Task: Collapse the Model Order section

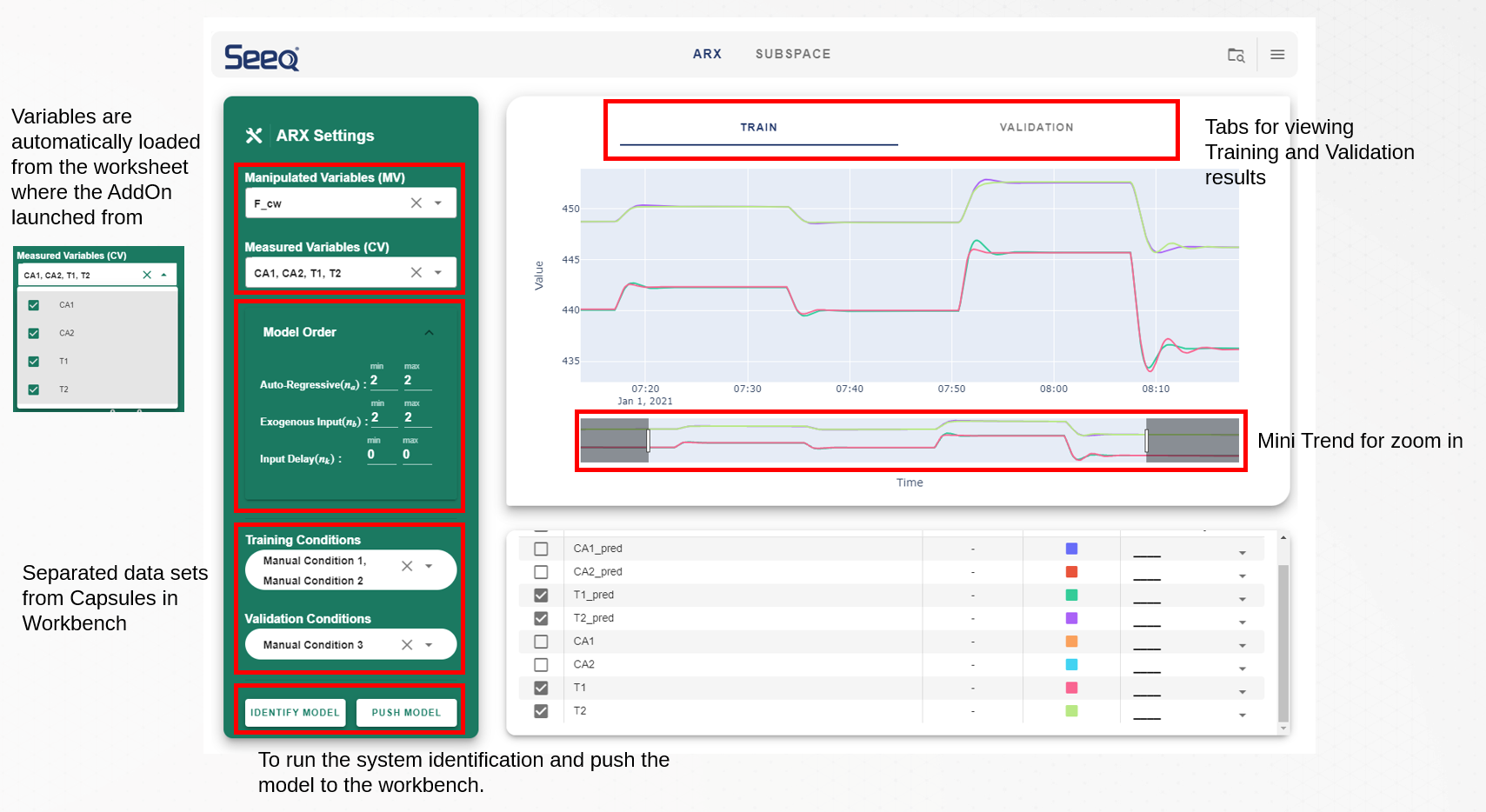Action: pyautogui.click(x=429, y=332)
